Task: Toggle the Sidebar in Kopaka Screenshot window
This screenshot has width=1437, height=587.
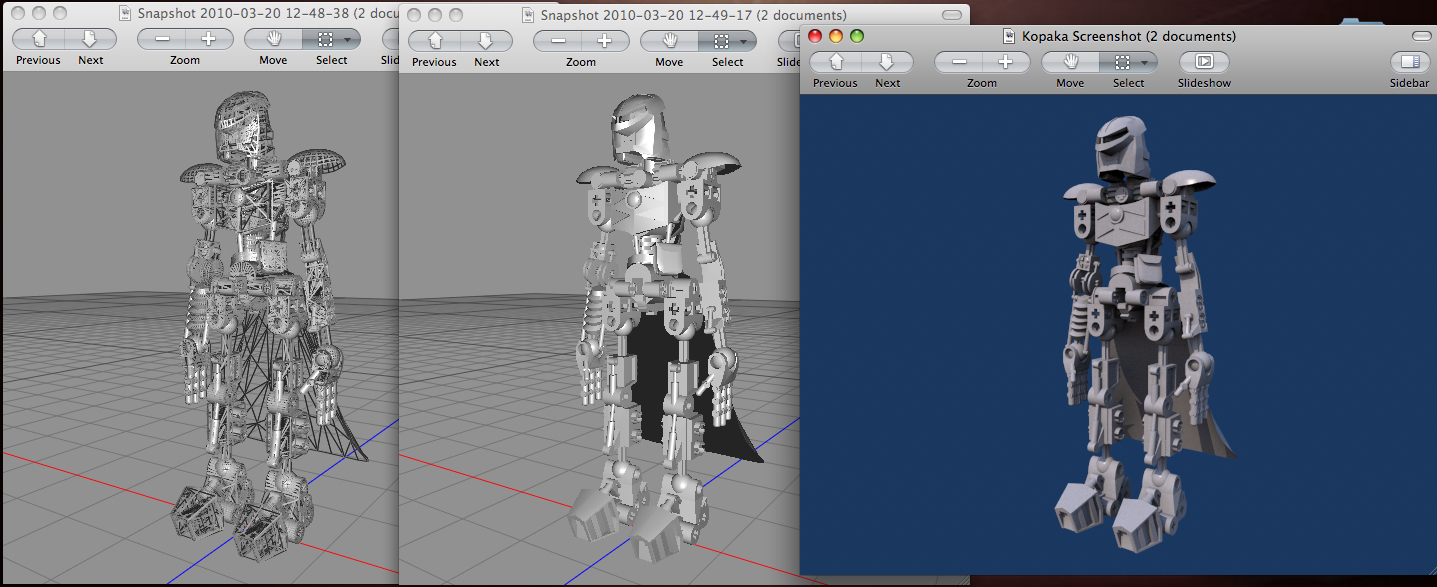Action: pos(1410,62)
